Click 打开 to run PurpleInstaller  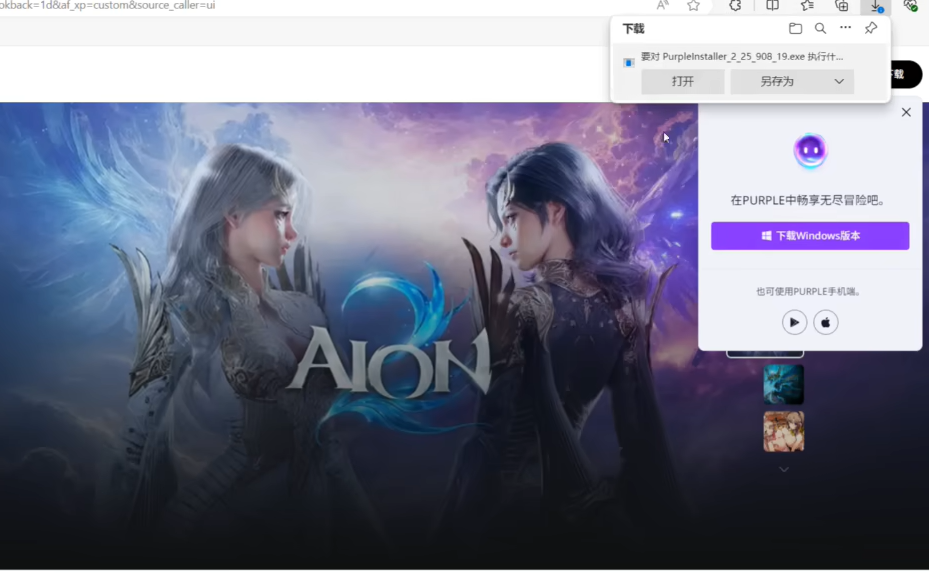pyautogui.click(x=683, y=82)
